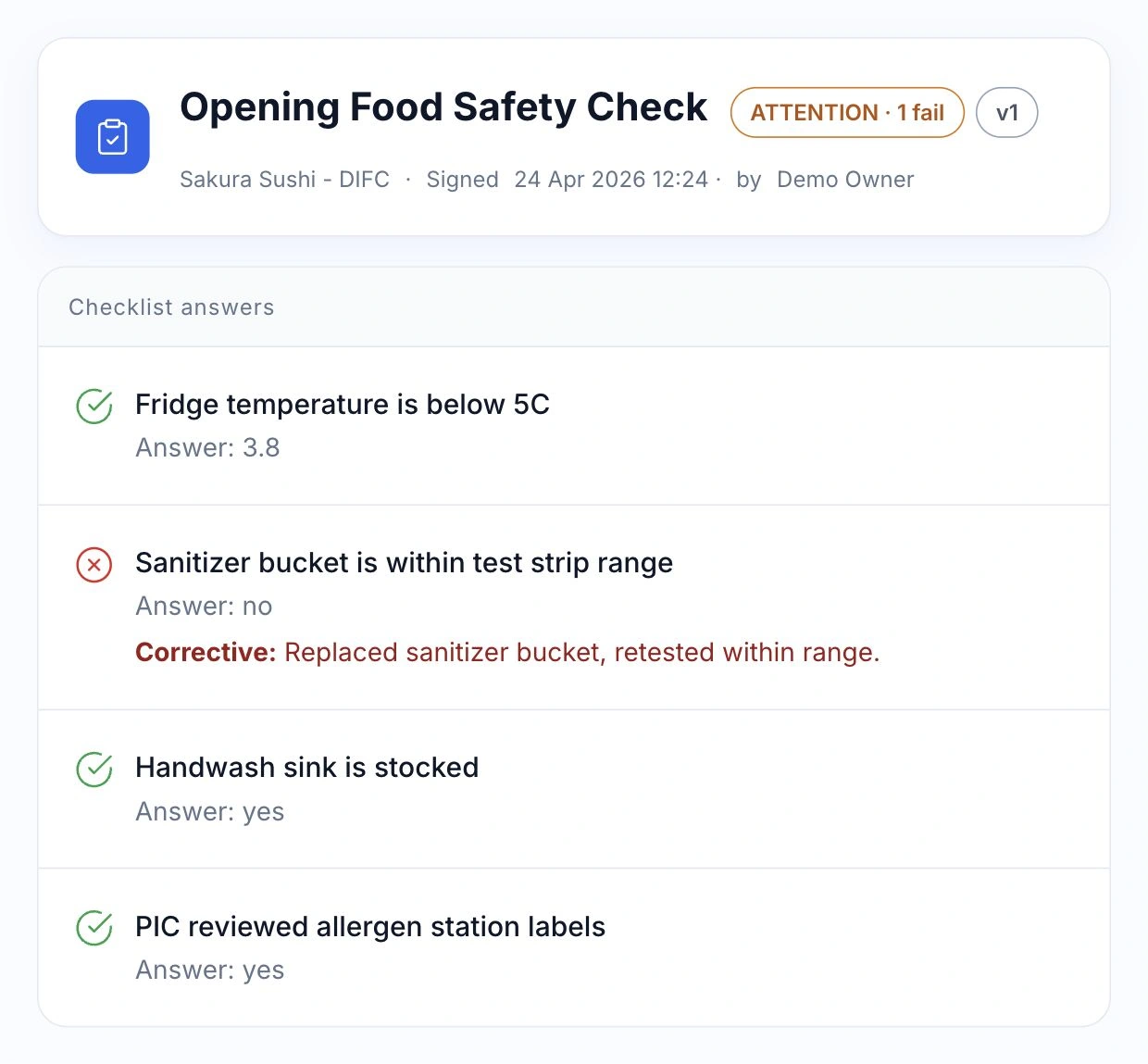
Task: Click the Answer: 3.8 value
Action: coord(207,448)
